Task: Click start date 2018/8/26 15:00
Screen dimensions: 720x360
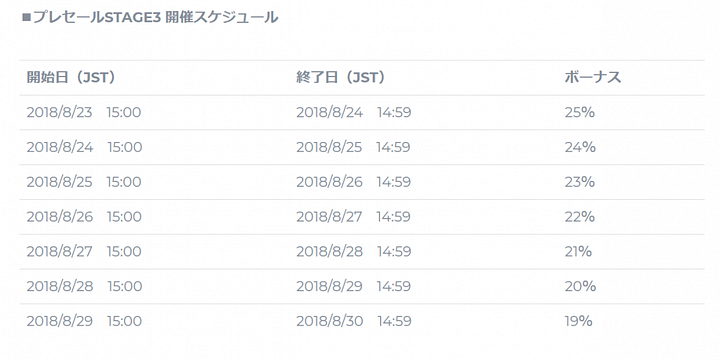Action: [84, 217]
